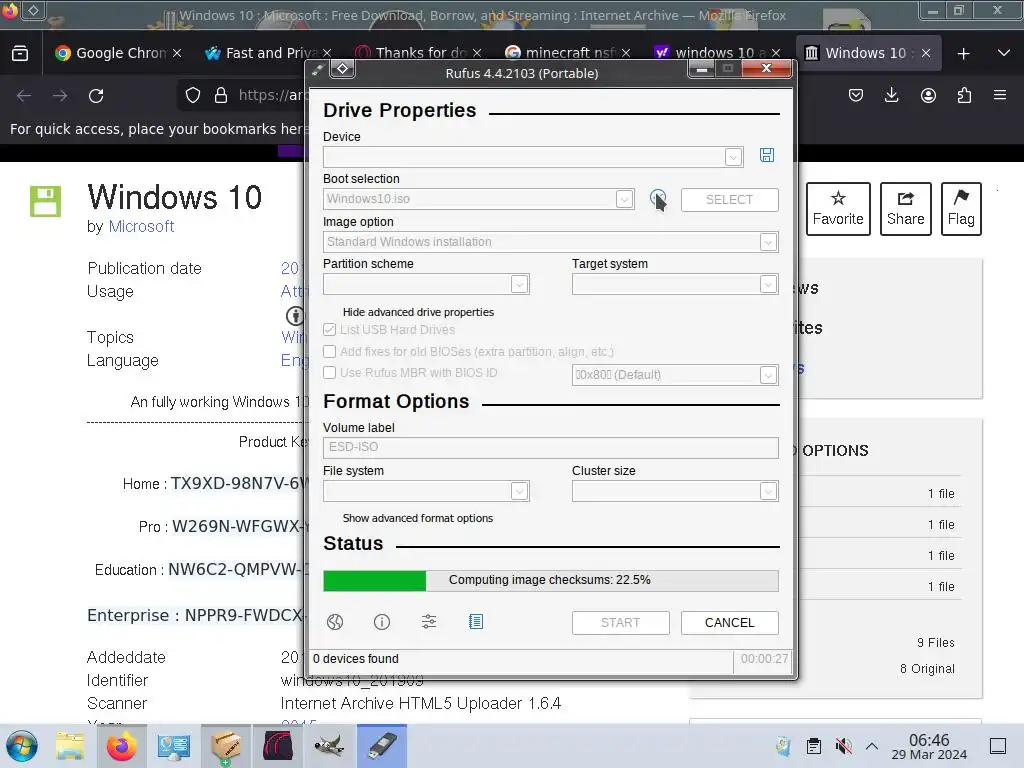Click the package installer taskbar icon
This screenshot has width=1024, height=768.
click(x=225, y=746)
